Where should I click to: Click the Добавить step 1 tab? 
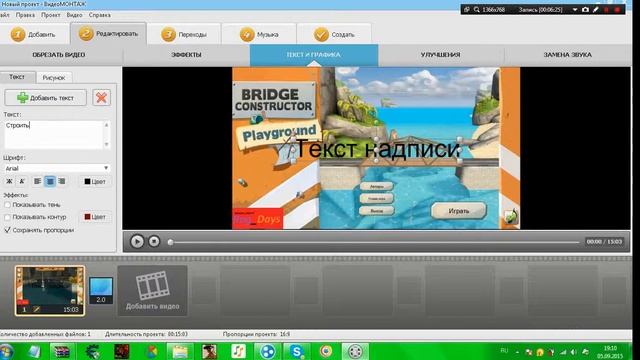[34, 34]
